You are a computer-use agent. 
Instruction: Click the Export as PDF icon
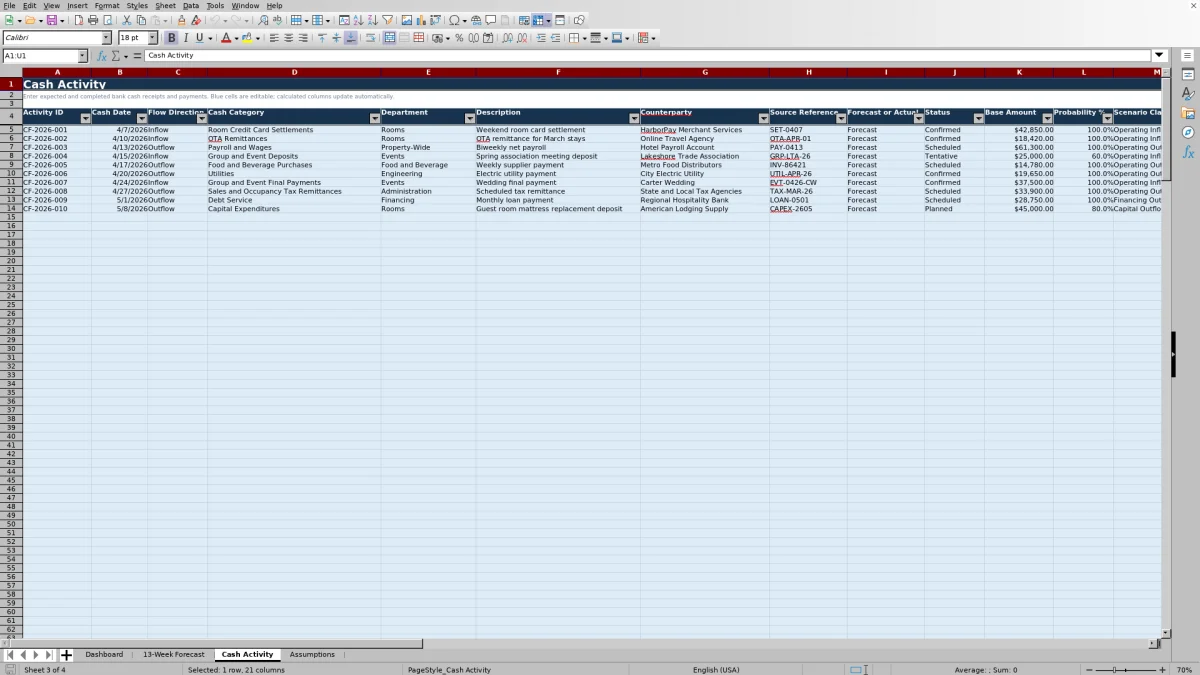(x=78, y=20)
